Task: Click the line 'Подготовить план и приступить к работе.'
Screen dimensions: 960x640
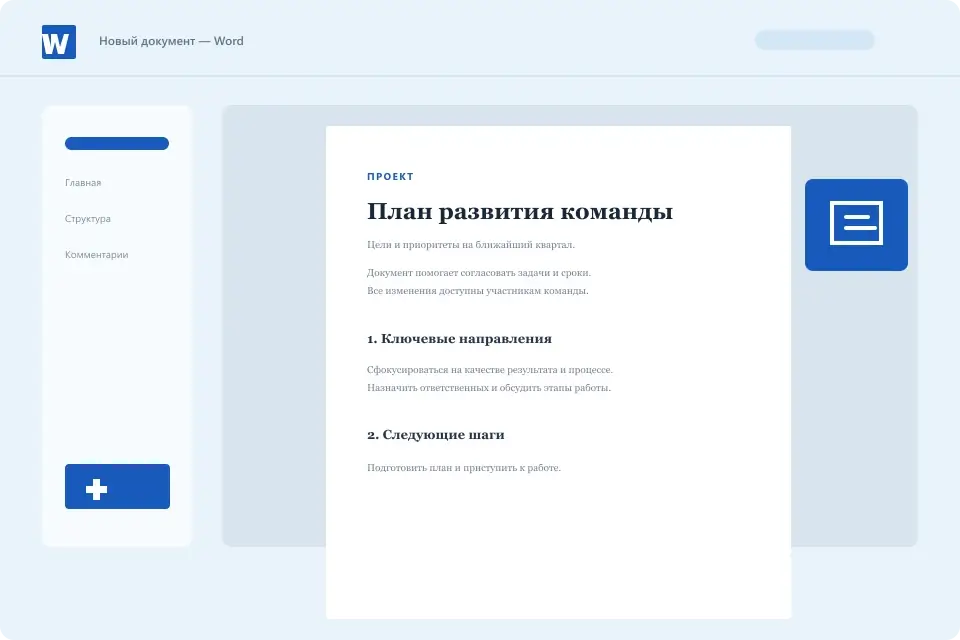Action: pyautogui.click(x=463, y=467)
